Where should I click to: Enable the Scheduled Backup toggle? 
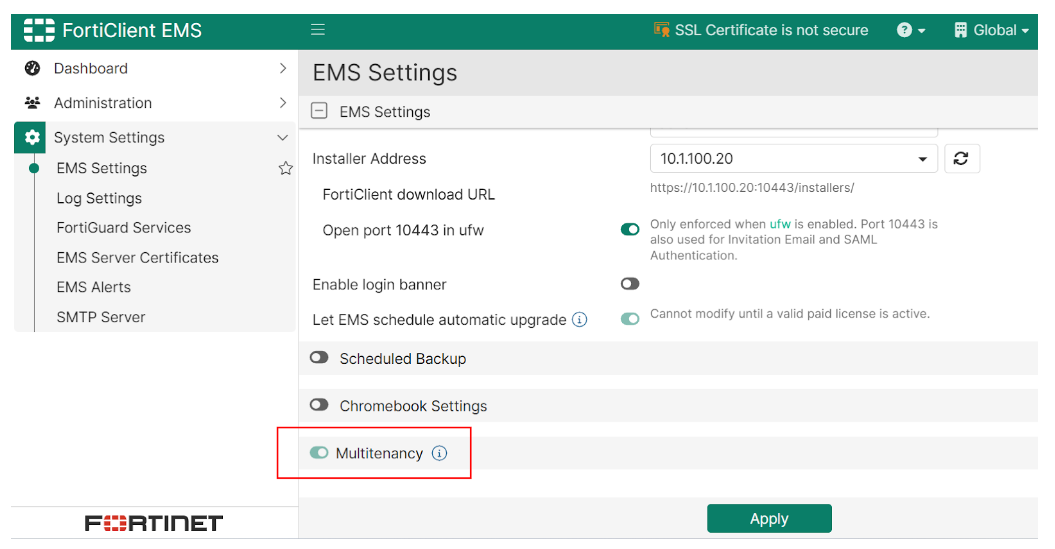pyautogui.click(x=319, y=358)
